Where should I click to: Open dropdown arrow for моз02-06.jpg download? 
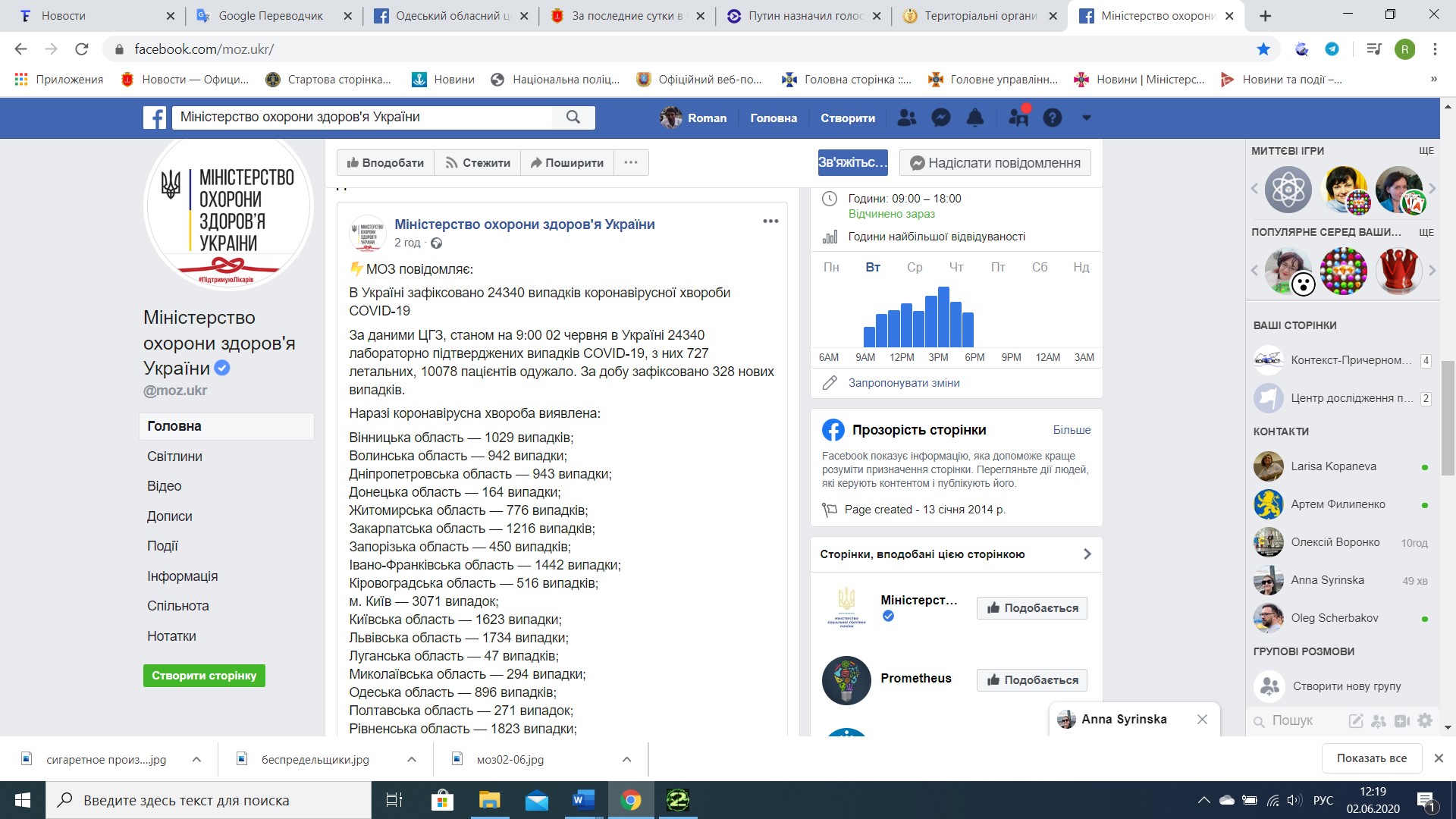[626, 759]
